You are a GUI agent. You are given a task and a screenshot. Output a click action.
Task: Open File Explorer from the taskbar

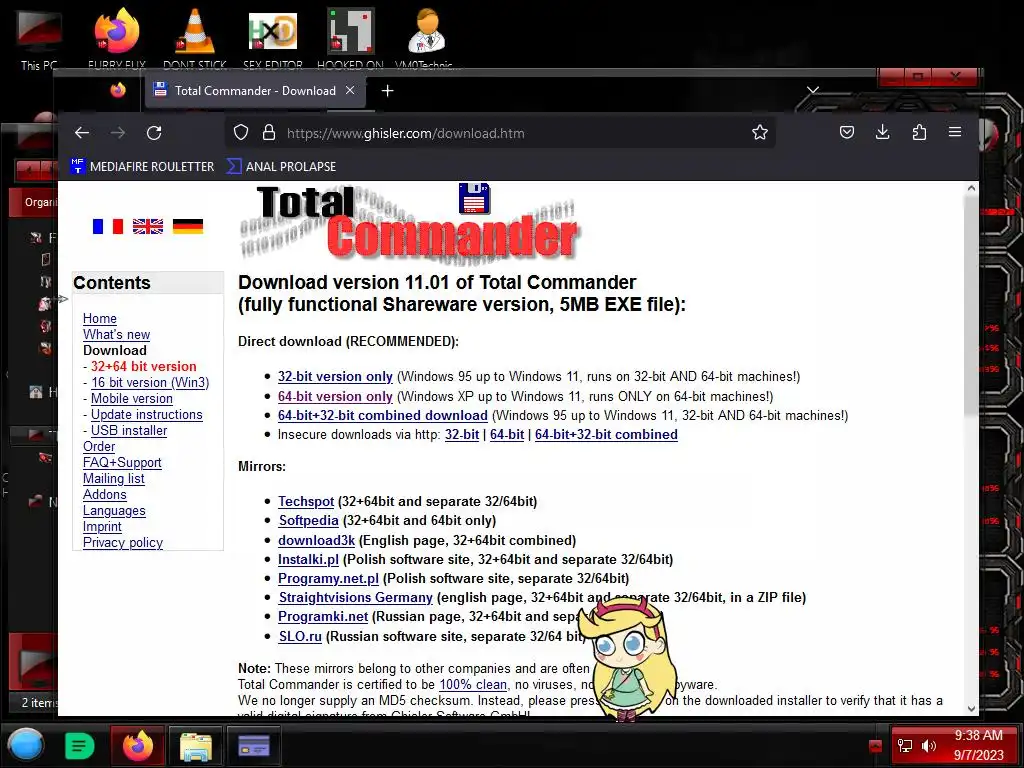pyautogui.click(x=195, y=746)
